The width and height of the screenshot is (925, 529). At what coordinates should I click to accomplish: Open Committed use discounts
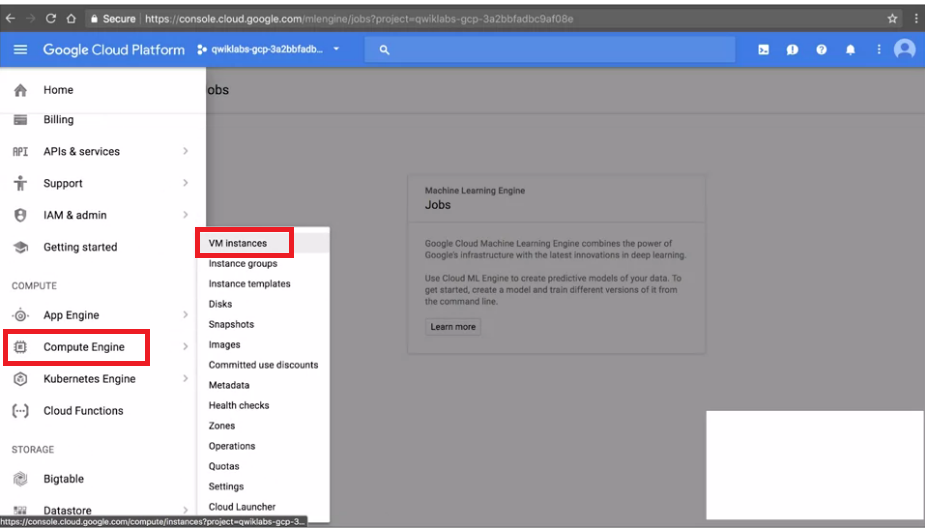263,365
